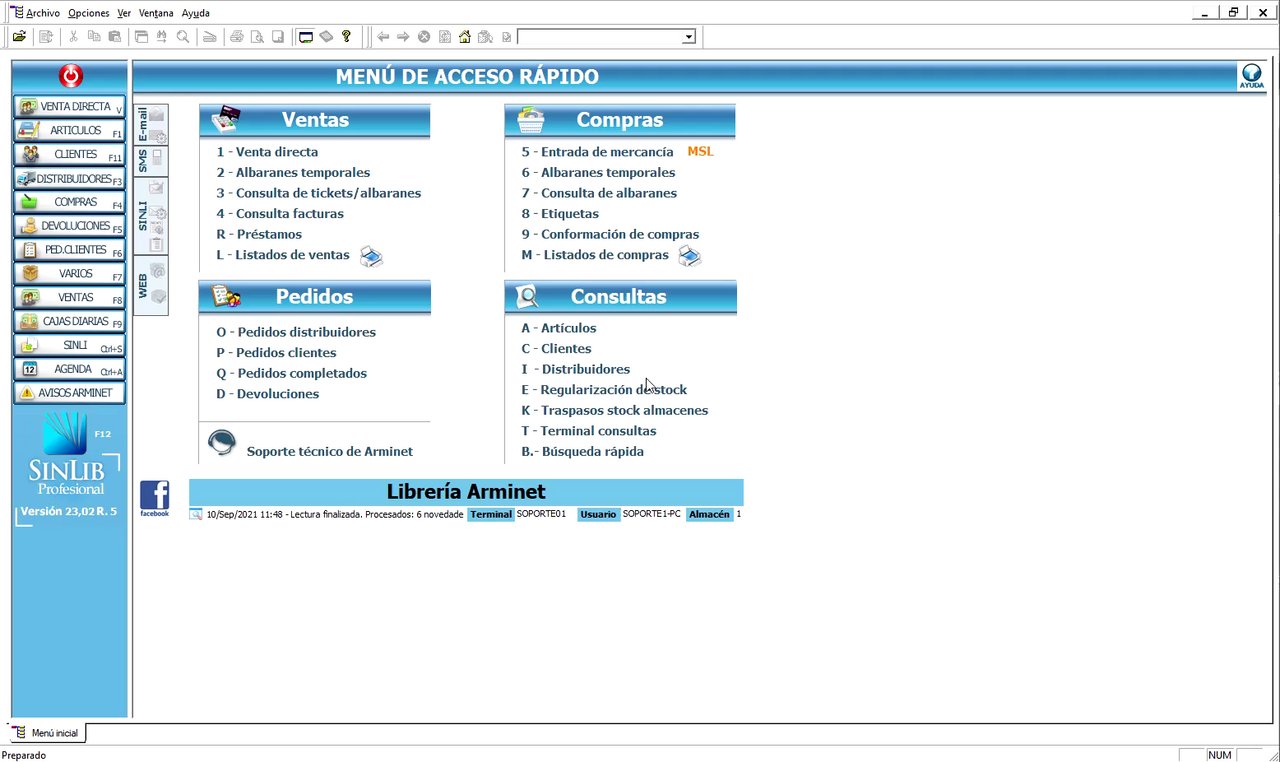
Task: Click the forward arrow toolbar icon
Action: tap(403, 37)
